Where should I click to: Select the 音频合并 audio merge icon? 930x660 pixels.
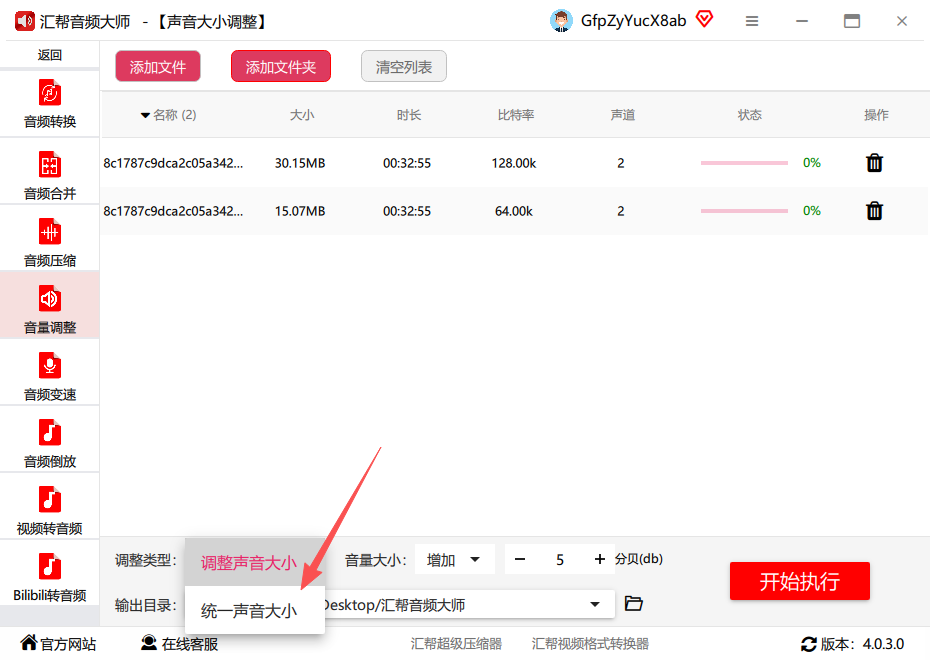coord(50,165)
